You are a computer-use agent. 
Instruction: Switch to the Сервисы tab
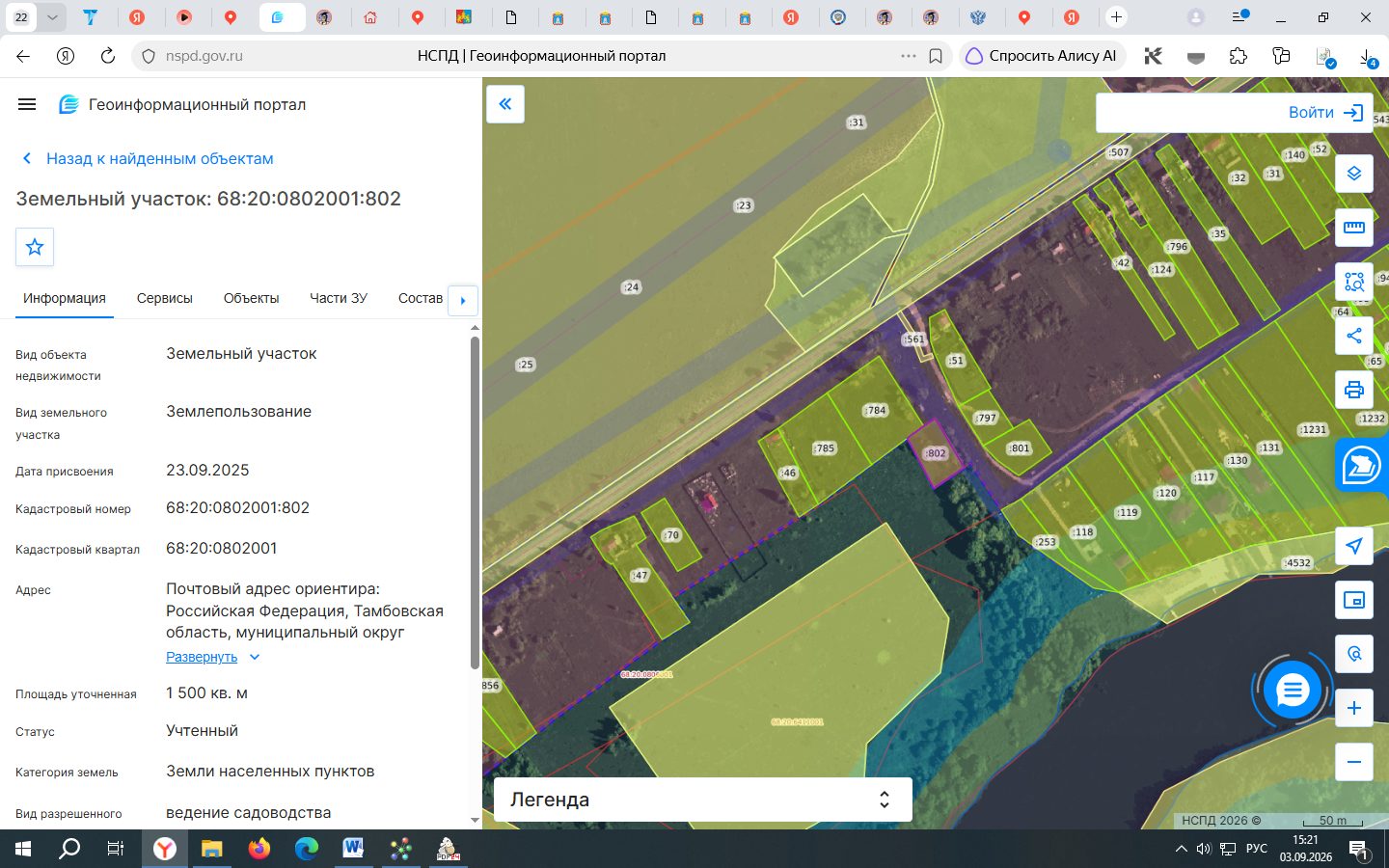click(165, 298)
